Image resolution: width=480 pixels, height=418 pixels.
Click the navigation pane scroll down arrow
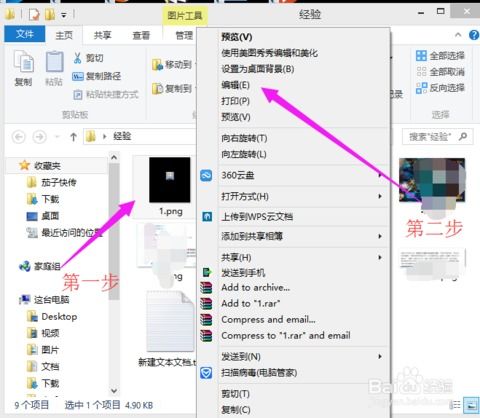click(x=114, y=390)
